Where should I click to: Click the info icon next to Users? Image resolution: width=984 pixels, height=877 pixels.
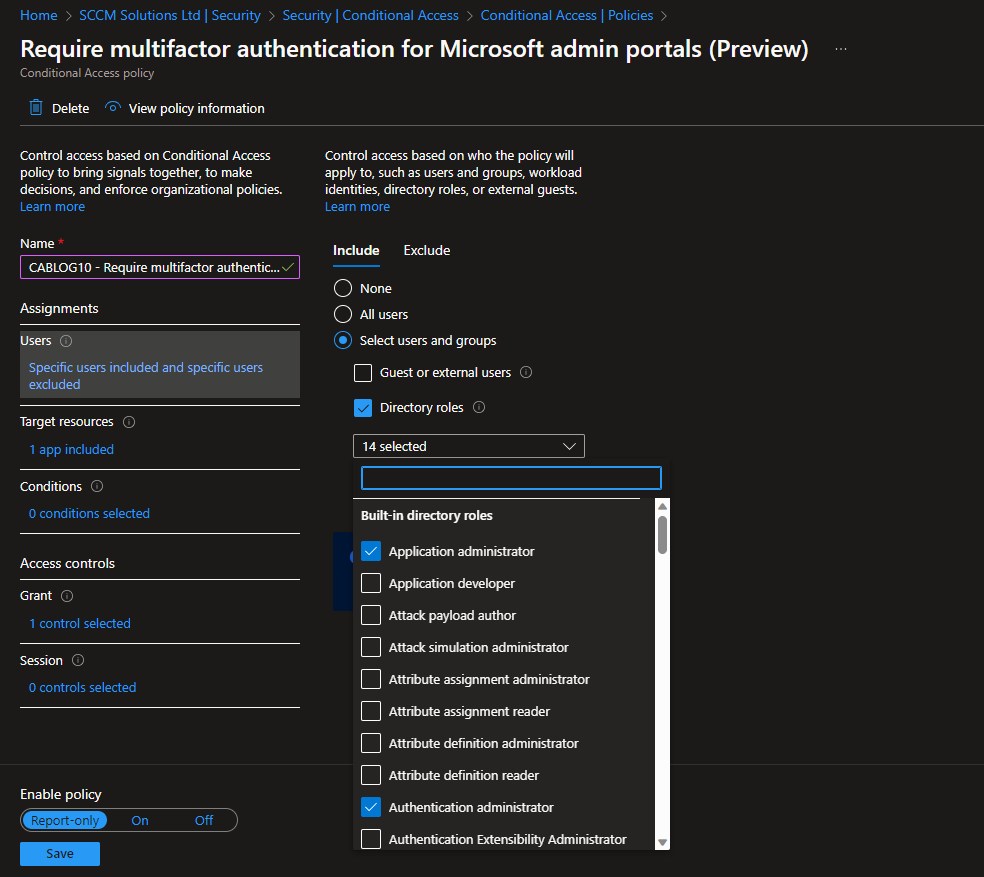pos(66,341)
